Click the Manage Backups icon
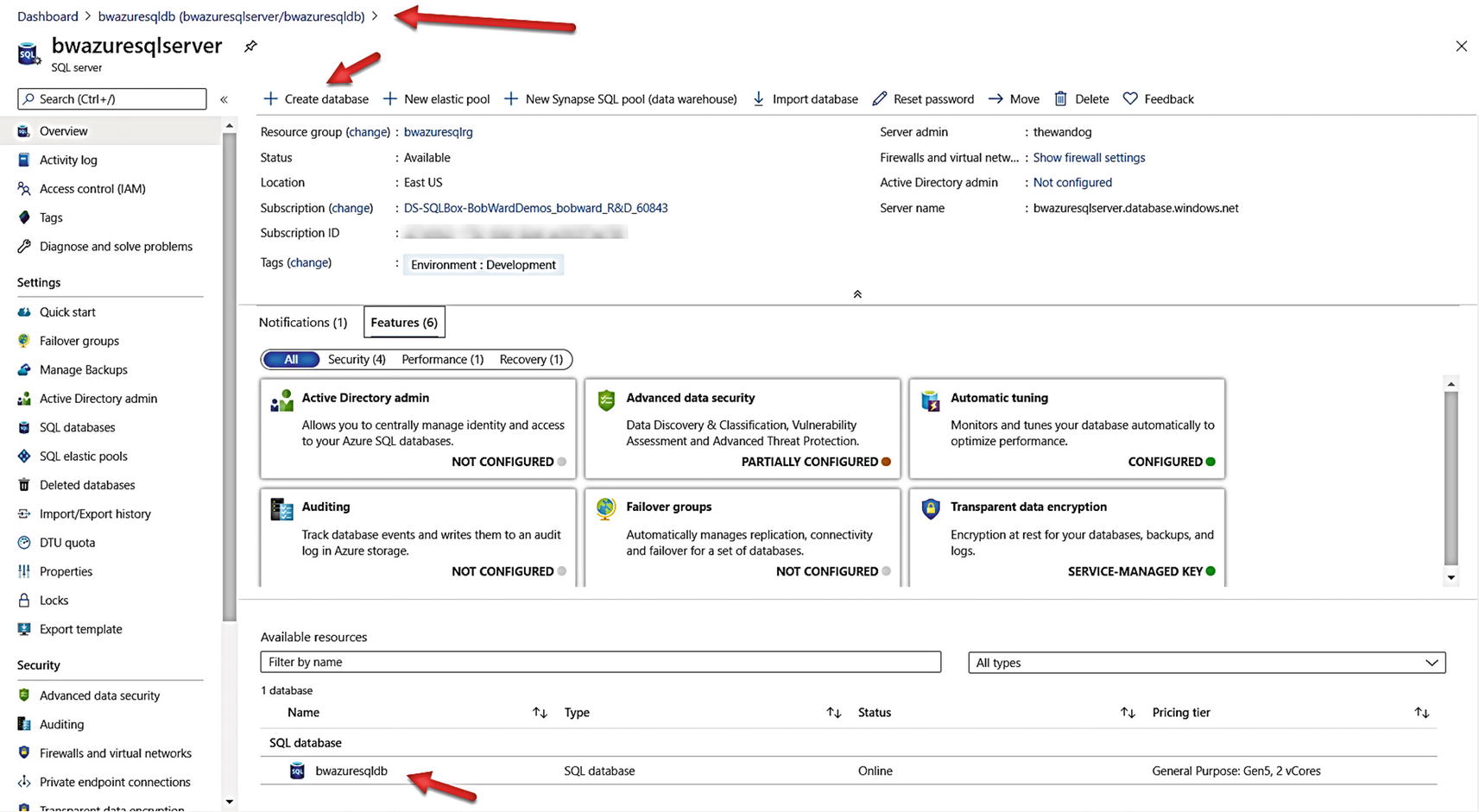The height and width of the screenshot is (812, 1479). point(24,369)
